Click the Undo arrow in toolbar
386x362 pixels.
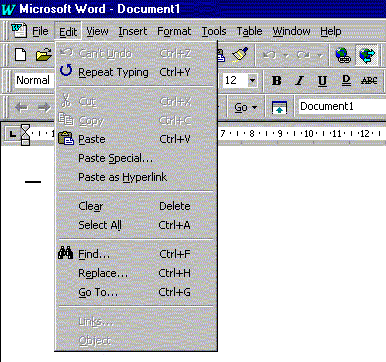[x=269, y=55]
